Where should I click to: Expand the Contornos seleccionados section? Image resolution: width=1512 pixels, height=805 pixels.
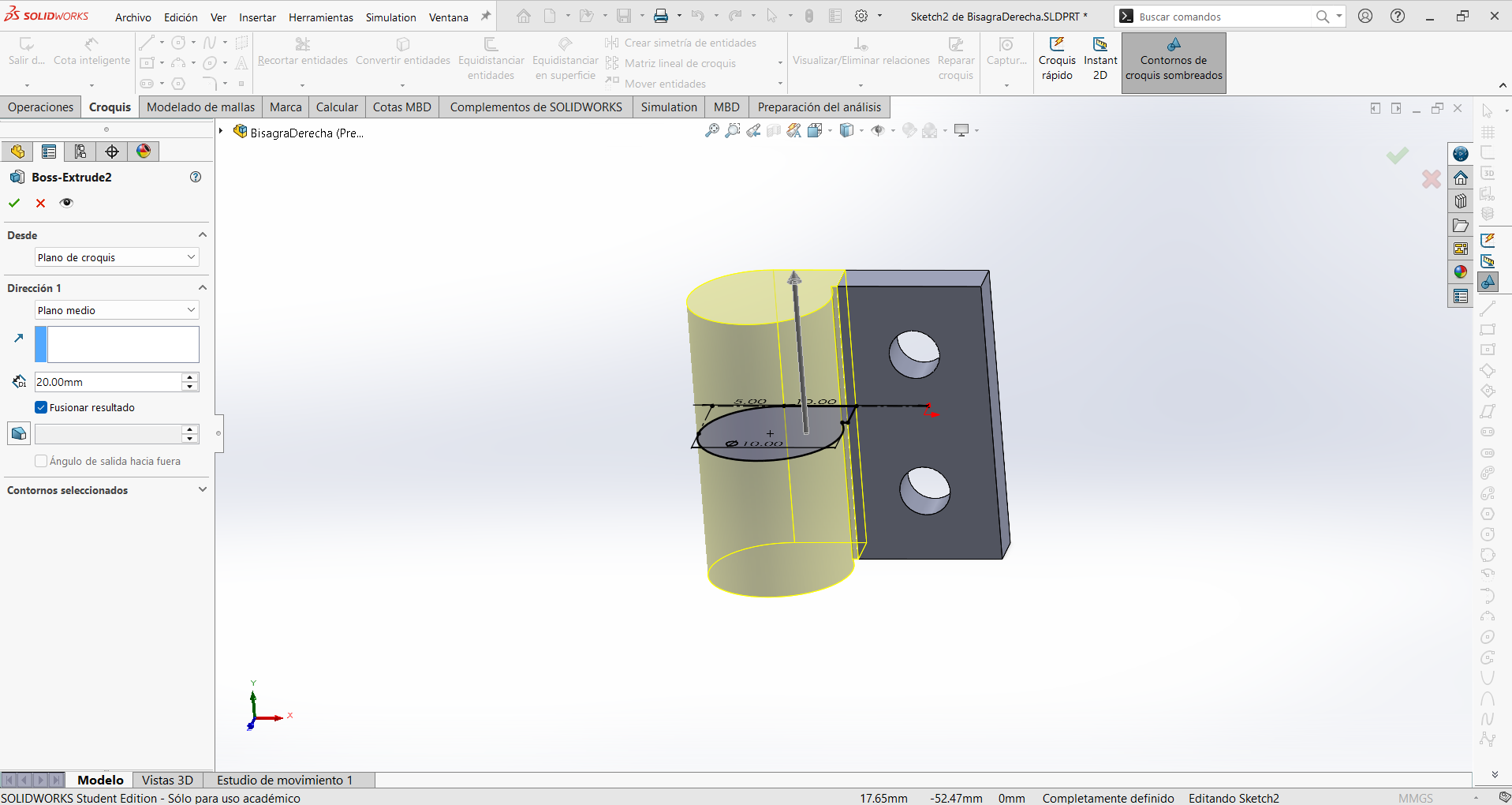tap(106, 490)
